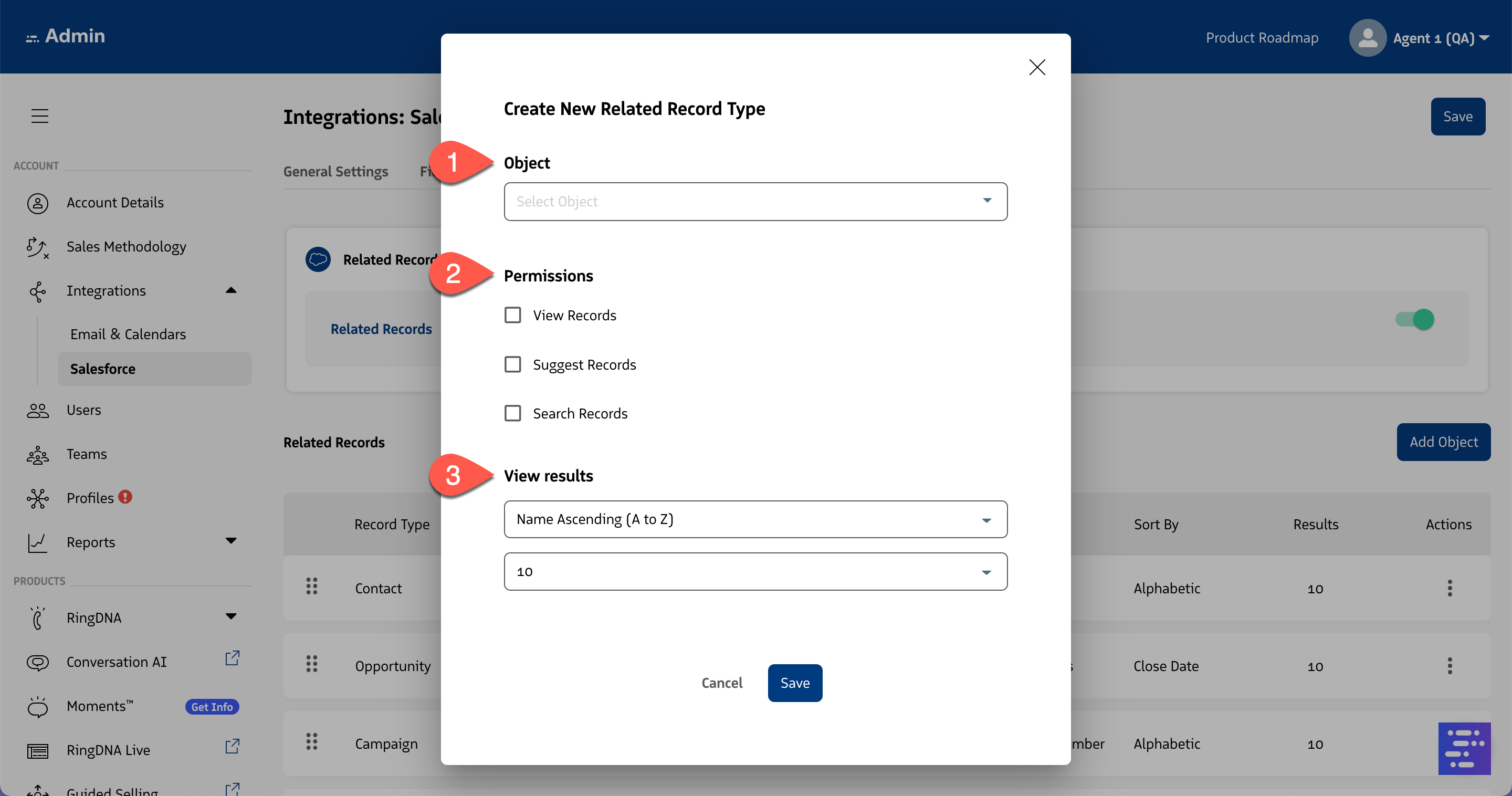Select the Sales Methodology icon
1512x796 pixels.
pos(38,247)
